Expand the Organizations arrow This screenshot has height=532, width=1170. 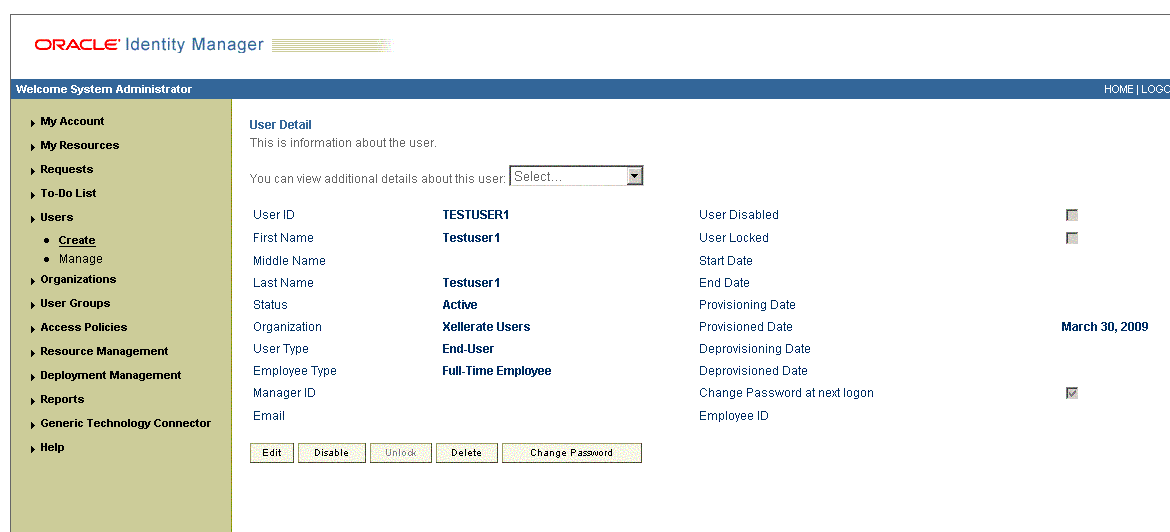[33, 281]
